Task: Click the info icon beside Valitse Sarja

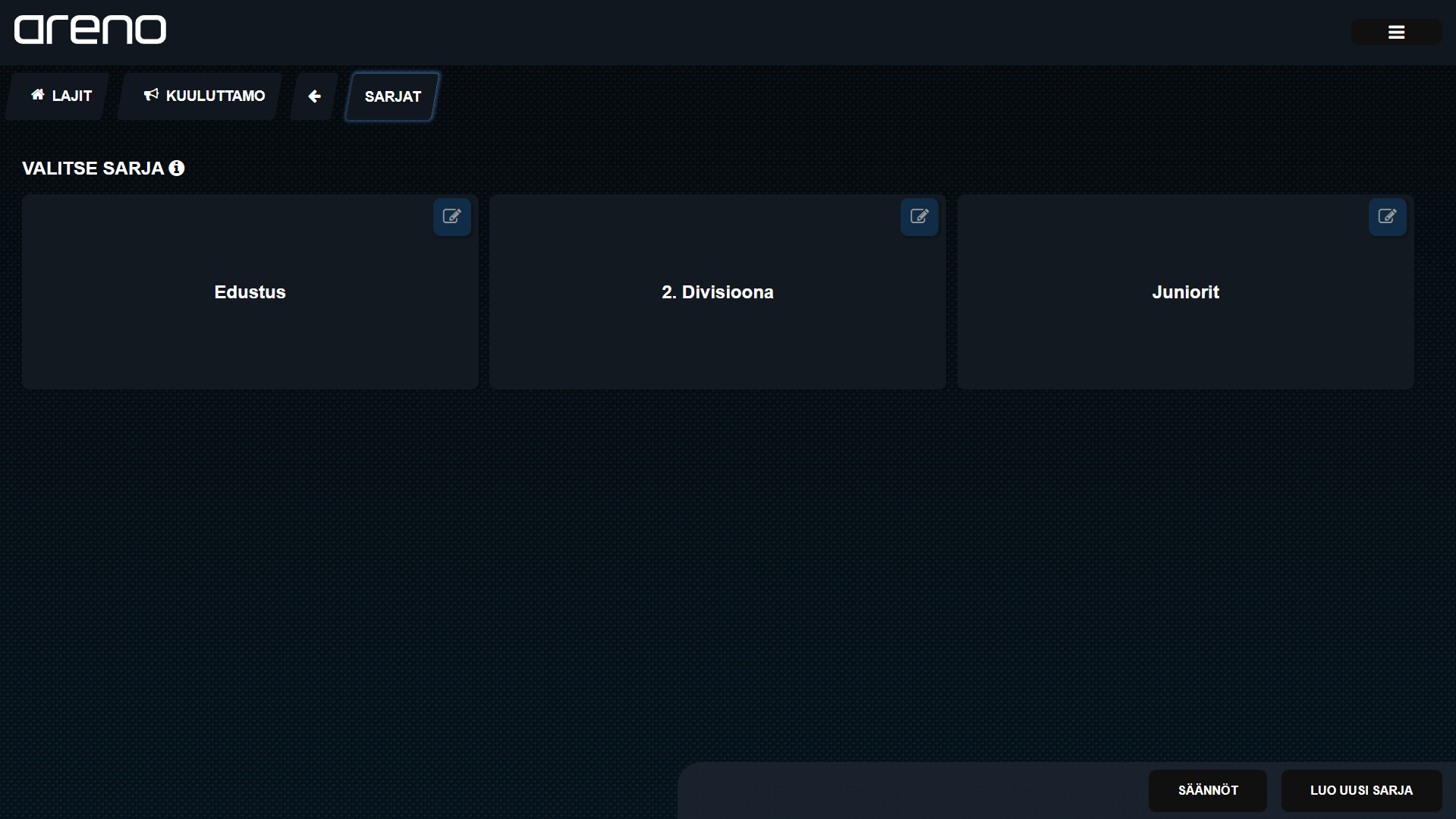Action: (177, 169)
